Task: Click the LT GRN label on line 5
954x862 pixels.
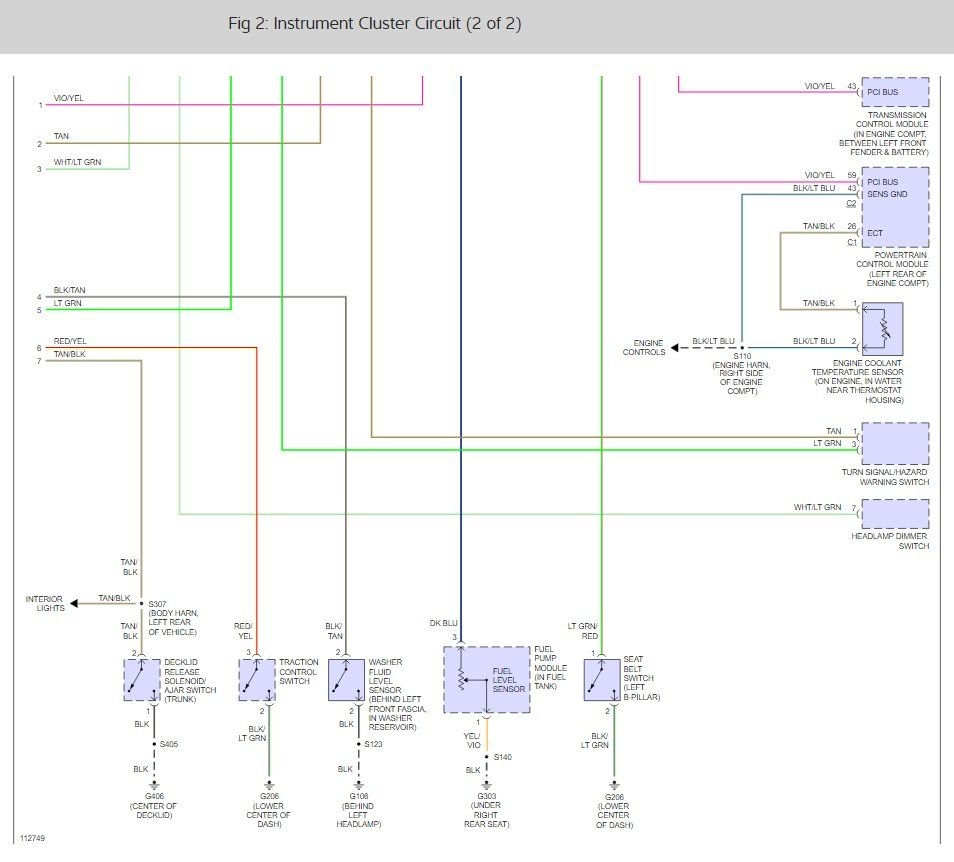Action: [x=68, y=303]
